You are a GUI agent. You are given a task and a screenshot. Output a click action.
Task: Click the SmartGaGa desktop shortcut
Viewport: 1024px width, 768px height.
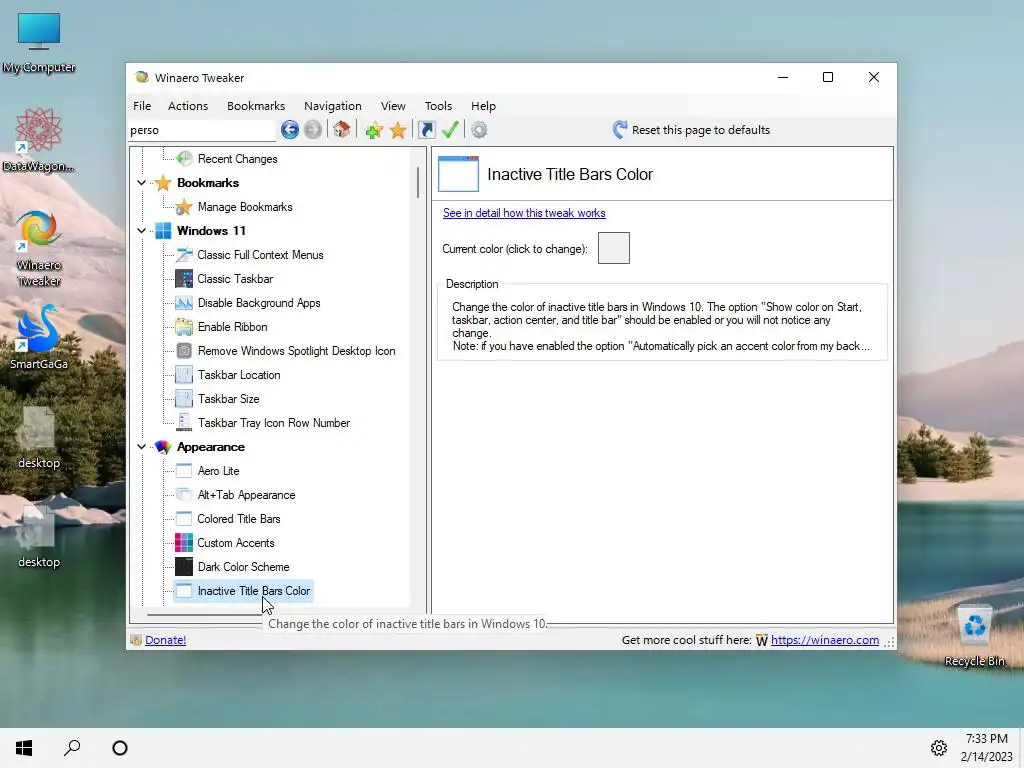[39, 336]
